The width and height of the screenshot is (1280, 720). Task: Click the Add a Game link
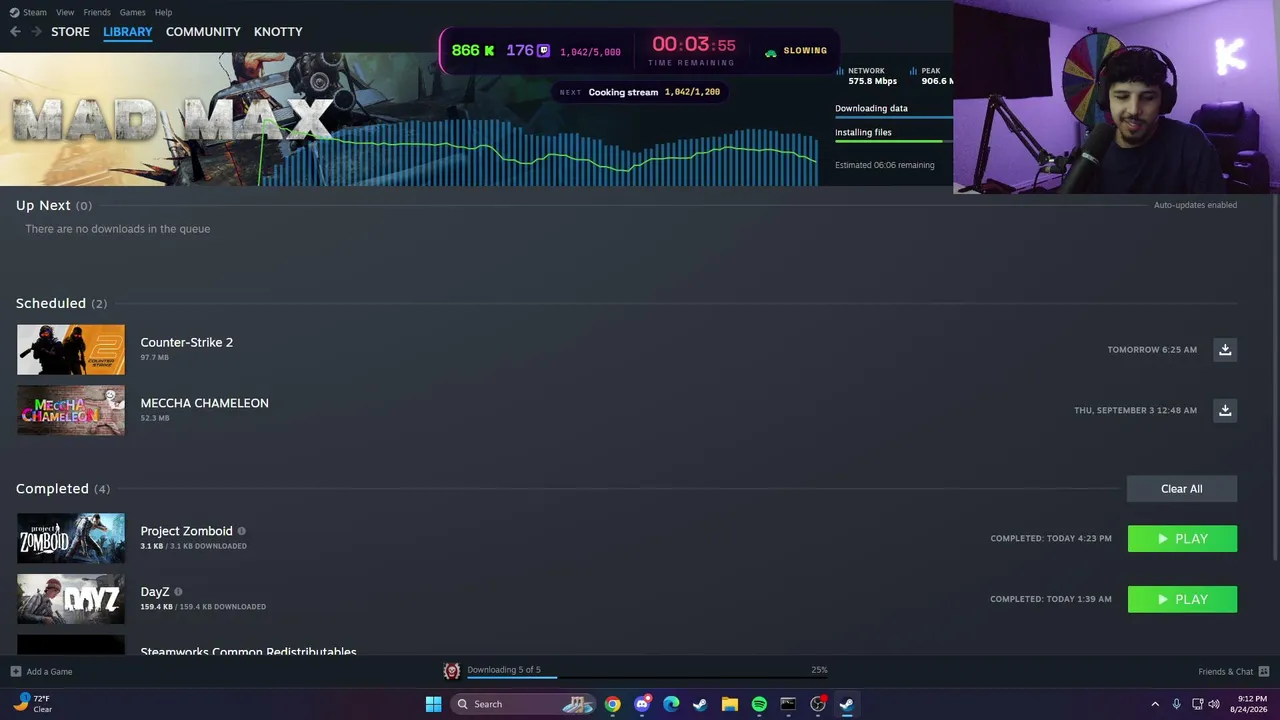(x=49, y=672)
